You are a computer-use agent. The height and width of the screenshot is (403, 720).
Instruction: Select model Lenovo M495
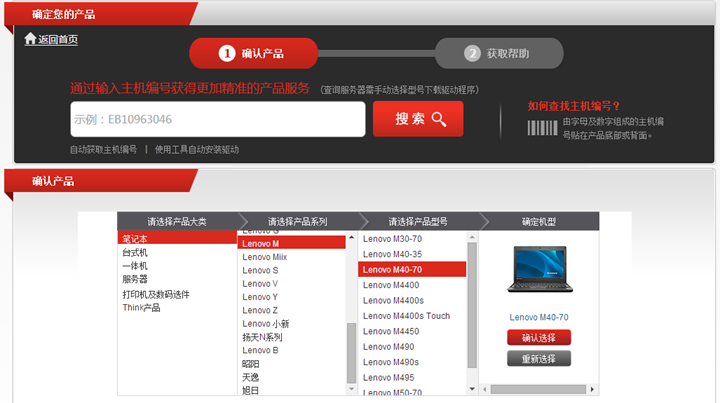(x=388, y=377)
